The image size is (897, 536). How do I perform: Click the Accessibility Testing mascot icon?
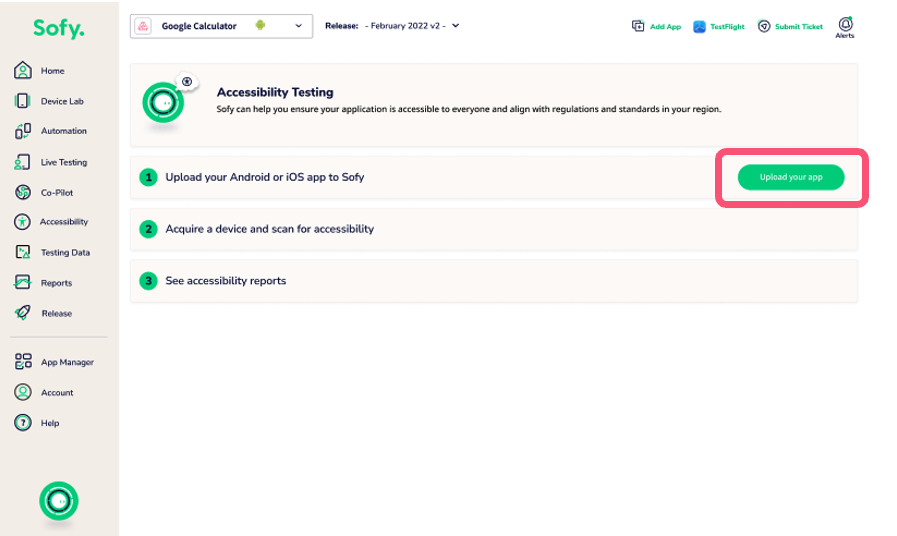point(164,102)
